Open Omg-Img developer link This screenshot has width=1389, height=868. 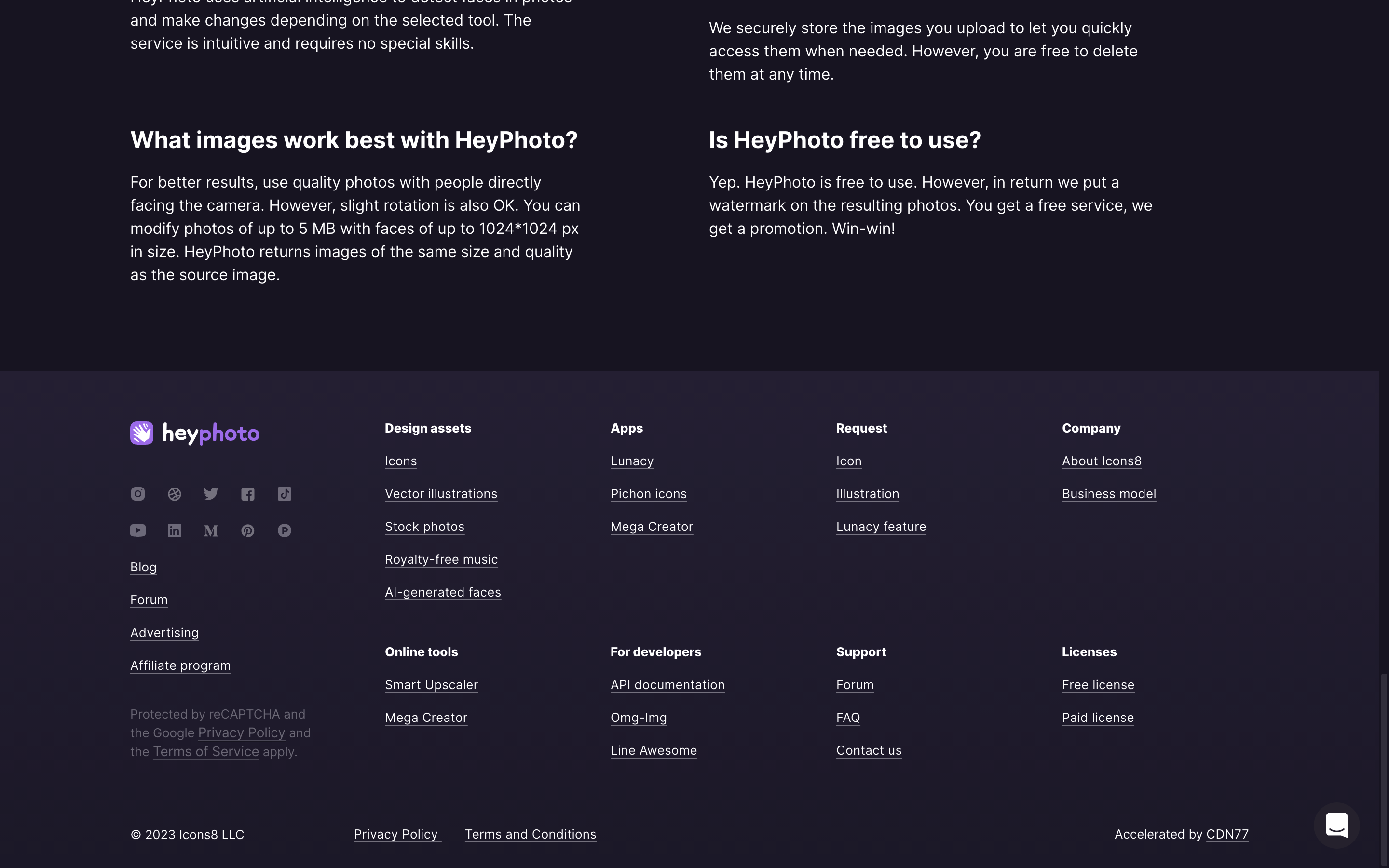point(638,718)
